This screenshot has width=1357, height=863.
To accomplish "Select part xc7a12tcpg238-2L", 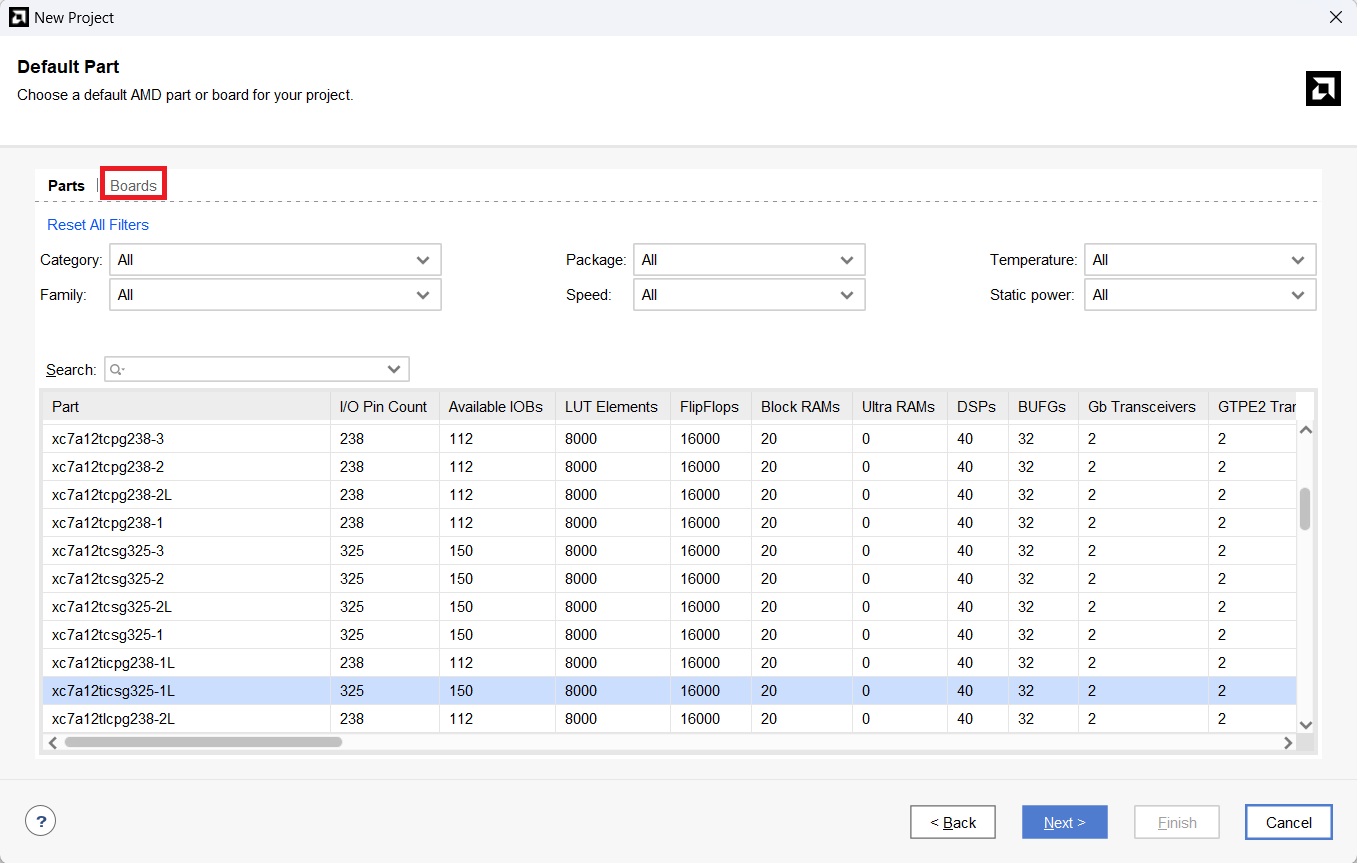I will pyautogui.click(x=669, y=495).
